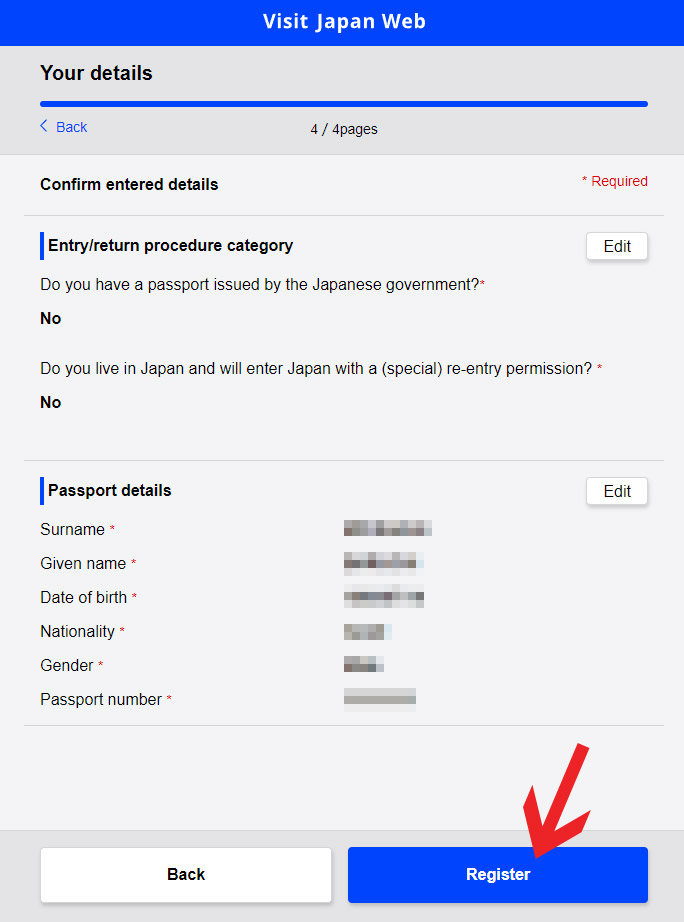
Task: Click the blurred Passport number value
Action: [380, 698]
